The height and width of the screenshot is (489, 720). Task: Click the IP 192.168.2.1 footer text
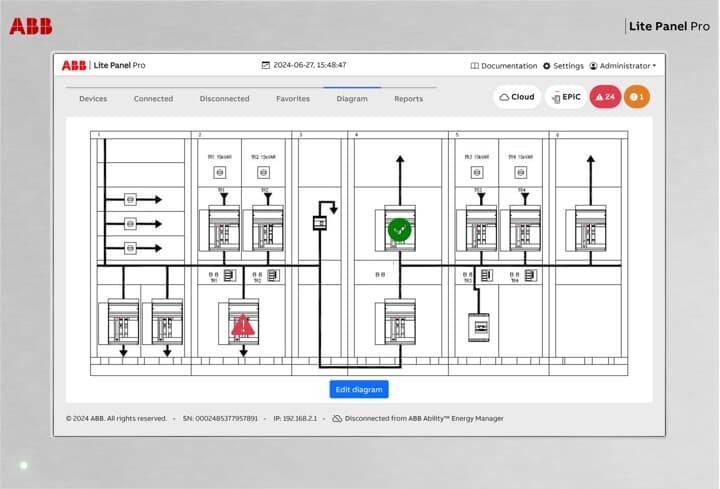coord(295,419)
